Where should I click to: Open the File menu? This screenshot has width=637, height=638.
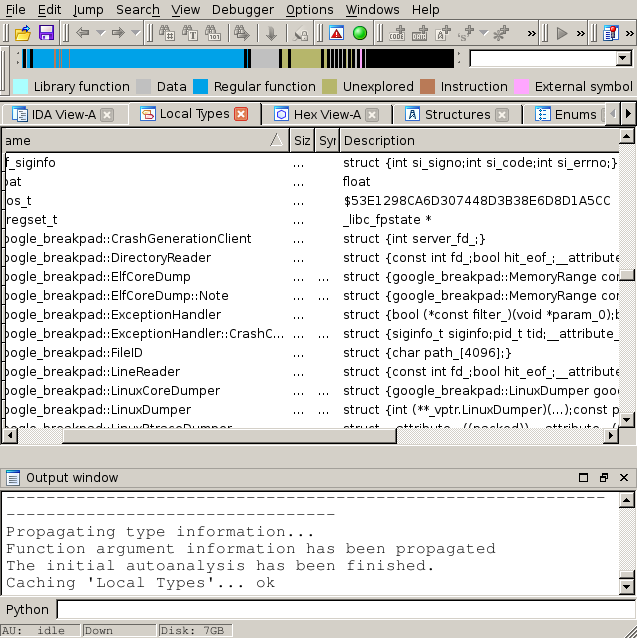point(15,9)
